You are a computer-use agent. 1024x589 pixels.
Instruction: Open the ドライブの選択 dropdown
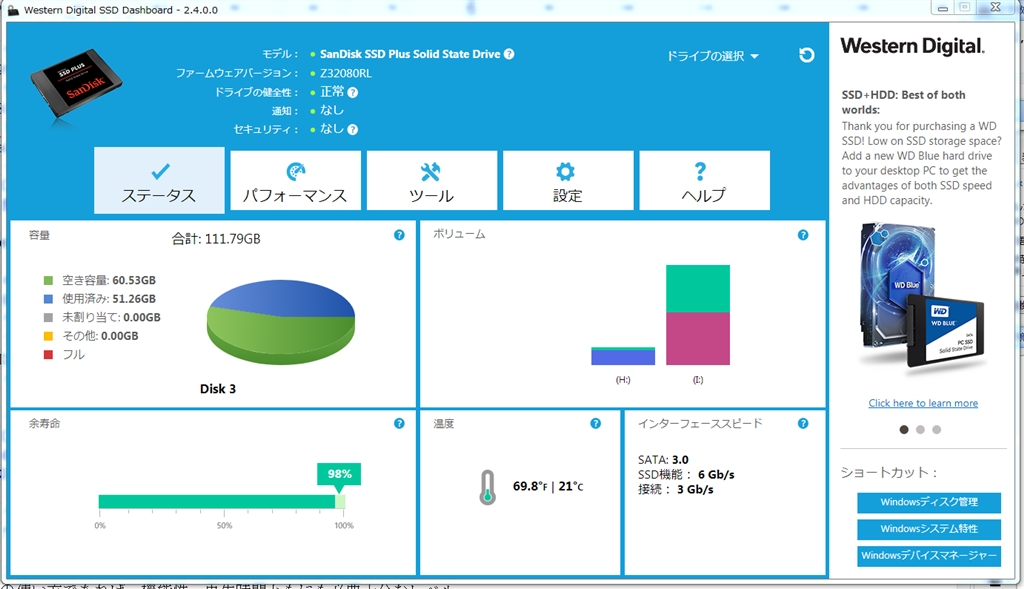(x=712, y=56)
